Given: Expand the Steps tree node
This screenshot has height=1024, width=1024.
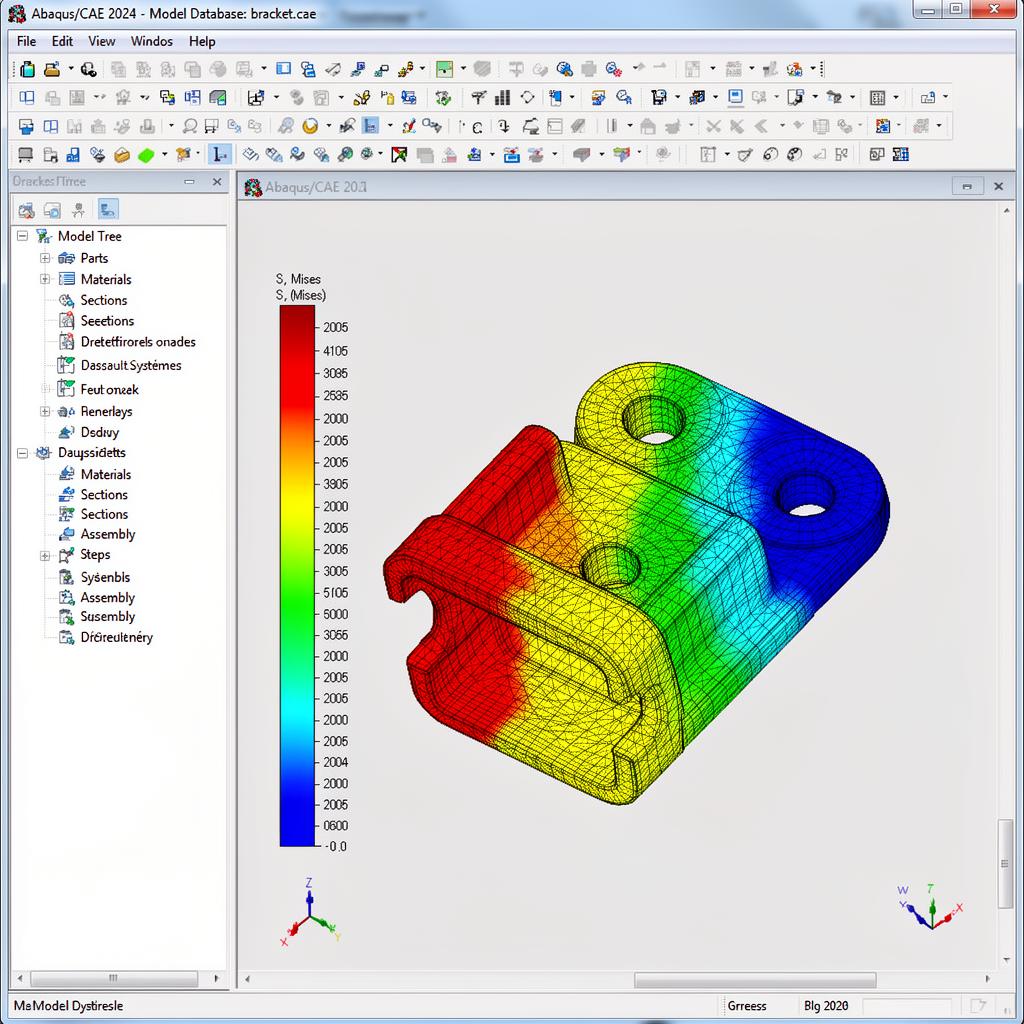Looking at the screenshot, I should tap(45, 556).
